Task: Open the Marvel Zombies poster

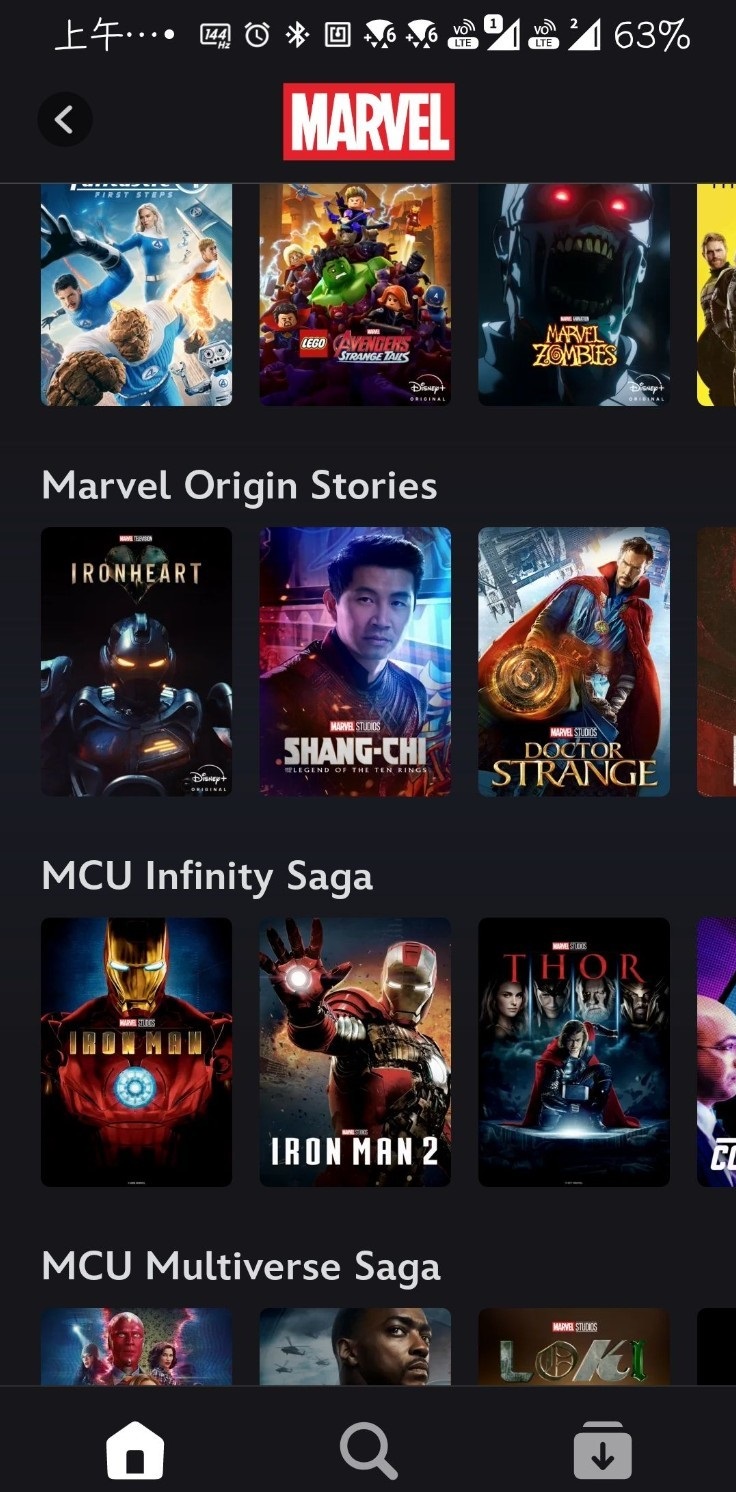Action: (x=574, y=295)
